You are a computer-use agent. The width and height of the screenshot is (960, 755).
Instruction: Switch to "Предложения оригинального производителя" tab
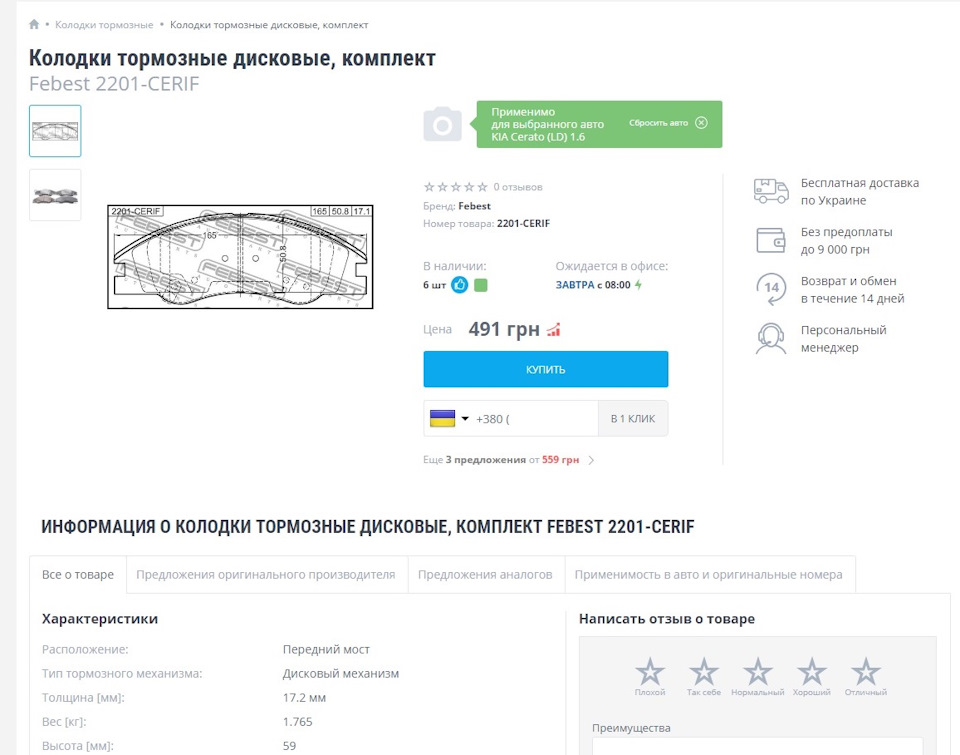point(266,574)
